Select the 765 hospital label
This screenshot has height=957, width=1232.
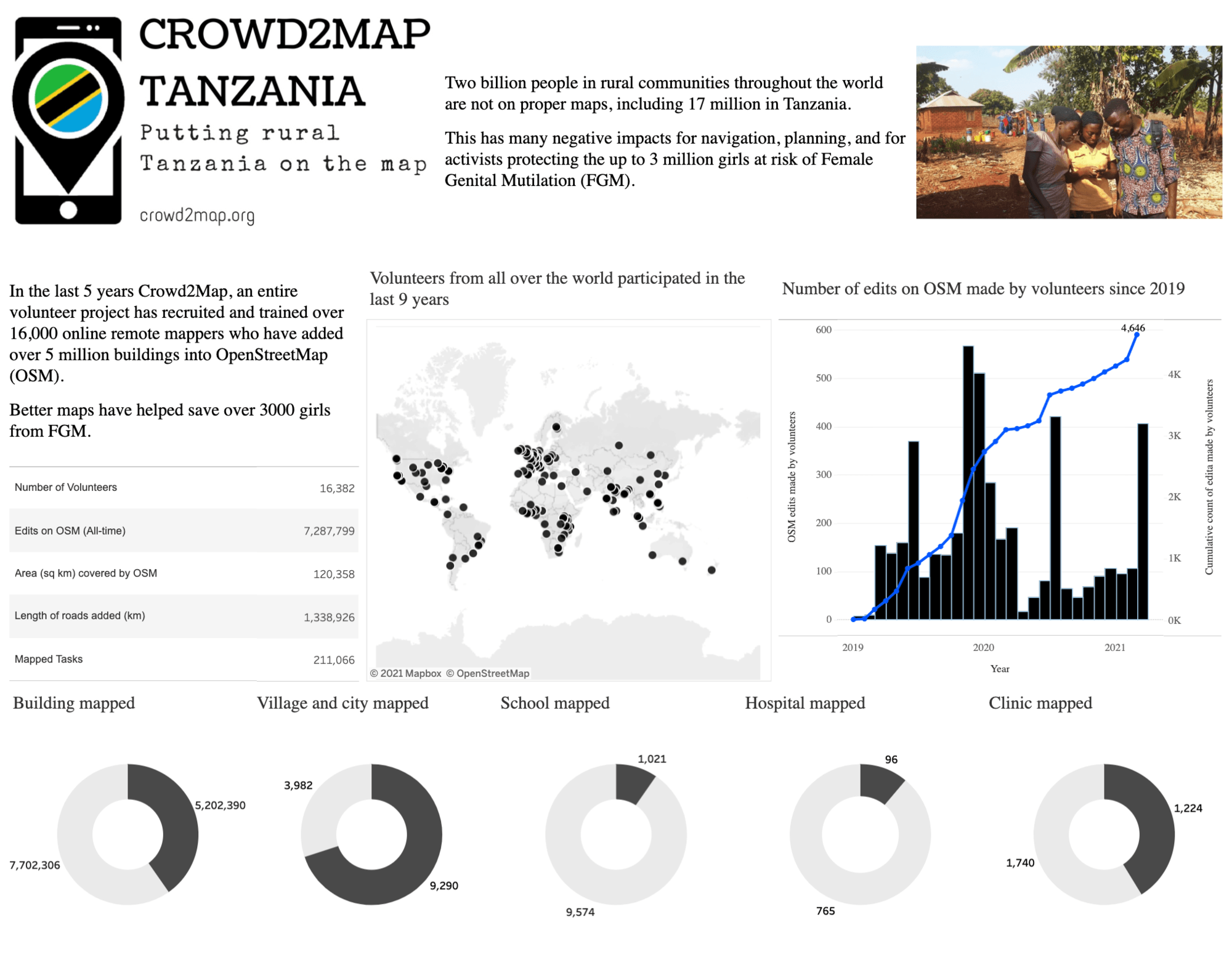825,911
